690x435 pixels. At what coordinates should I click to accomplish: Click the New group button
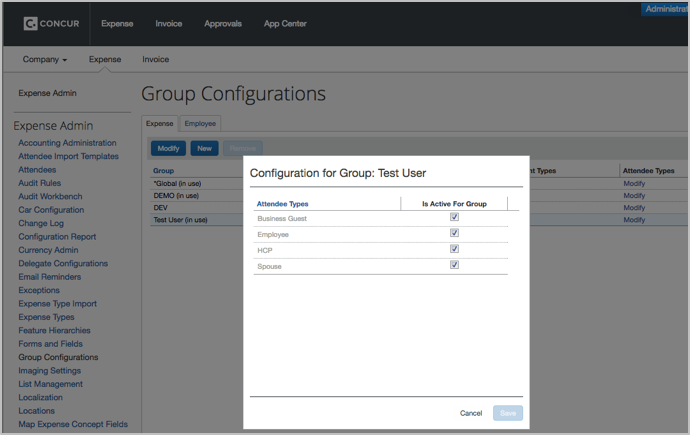coord(204,148)
